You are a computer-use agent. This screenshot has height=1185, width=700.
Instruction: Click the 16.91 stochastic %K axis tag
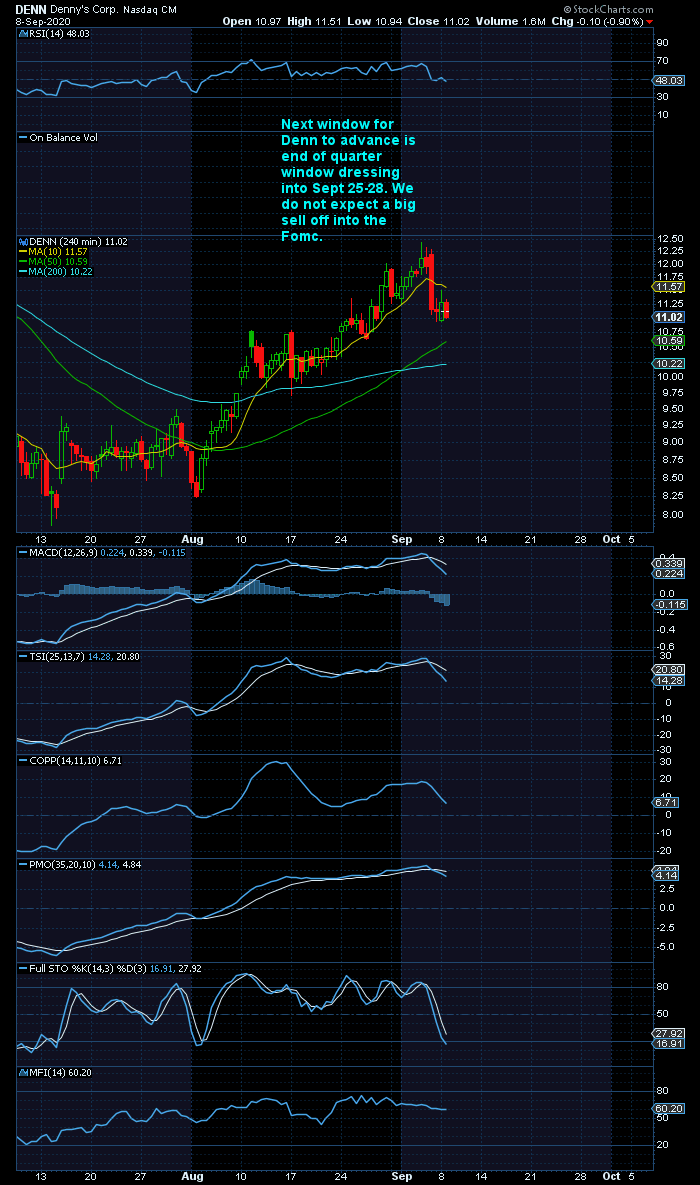coord(668,1044)
